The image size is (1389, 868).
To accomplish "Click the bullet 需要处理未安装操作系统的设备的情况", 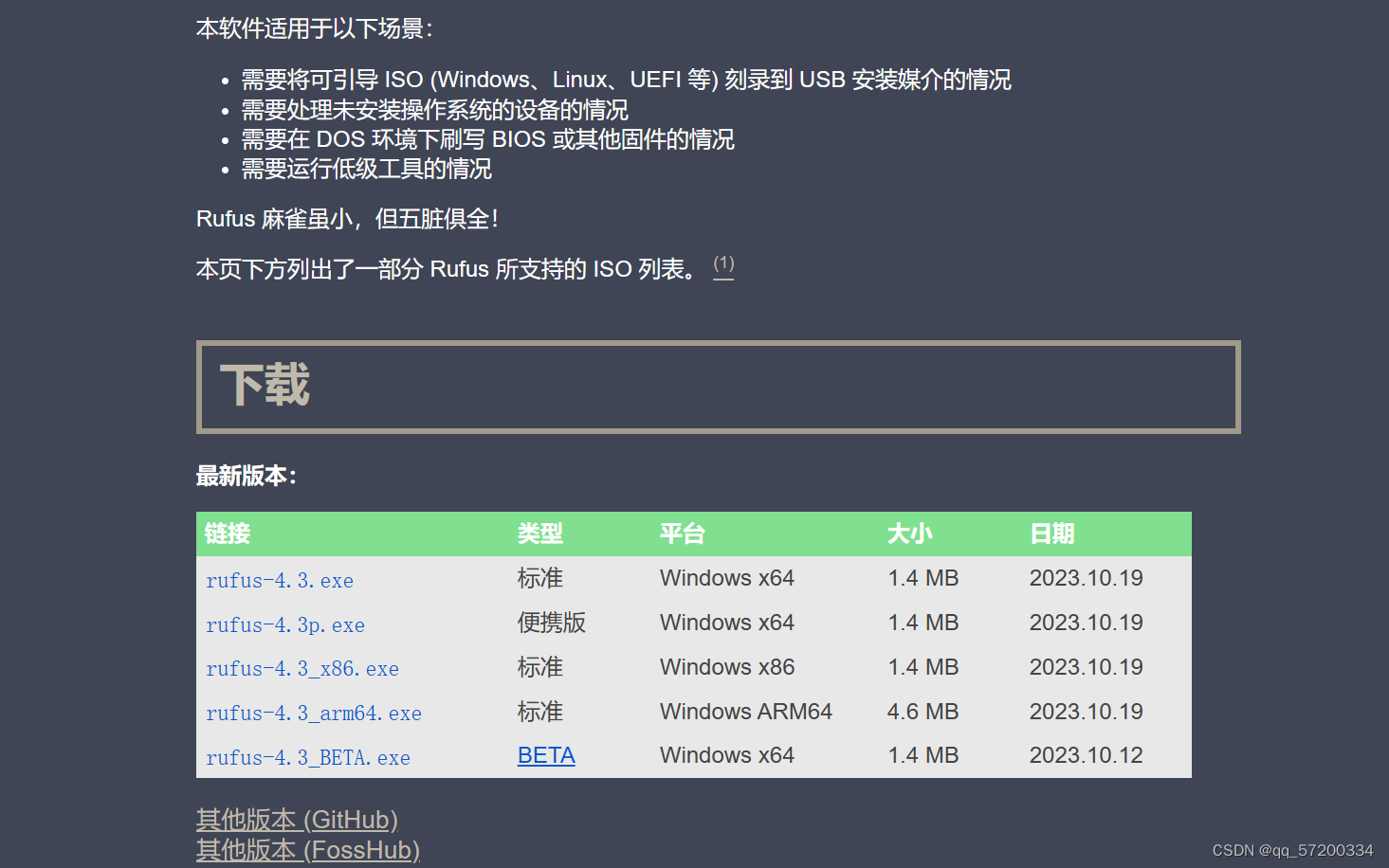I will pos(435,110).
